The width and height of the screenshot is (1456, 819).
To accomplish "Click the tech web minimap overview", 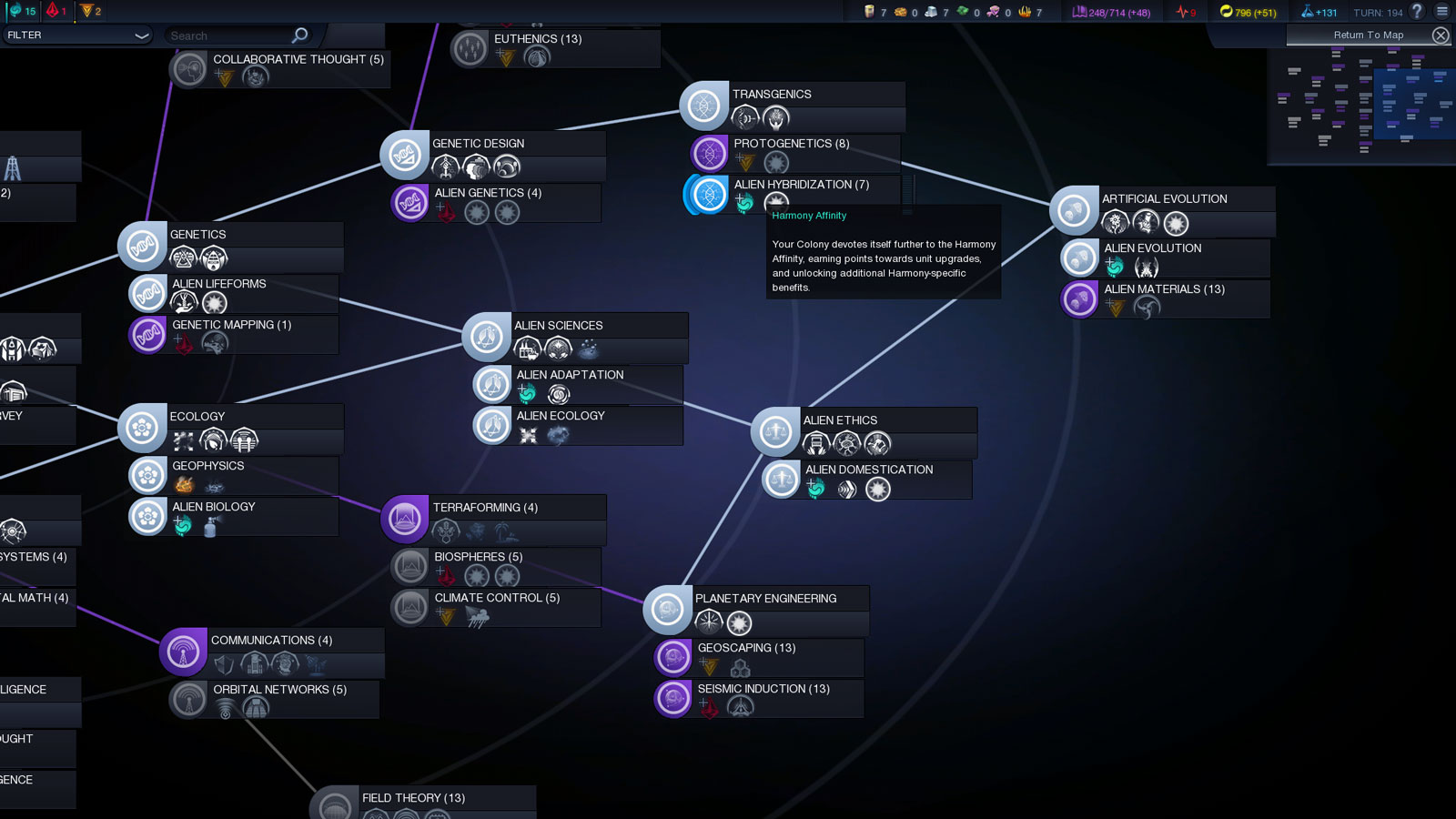I will pos(1361,106).
